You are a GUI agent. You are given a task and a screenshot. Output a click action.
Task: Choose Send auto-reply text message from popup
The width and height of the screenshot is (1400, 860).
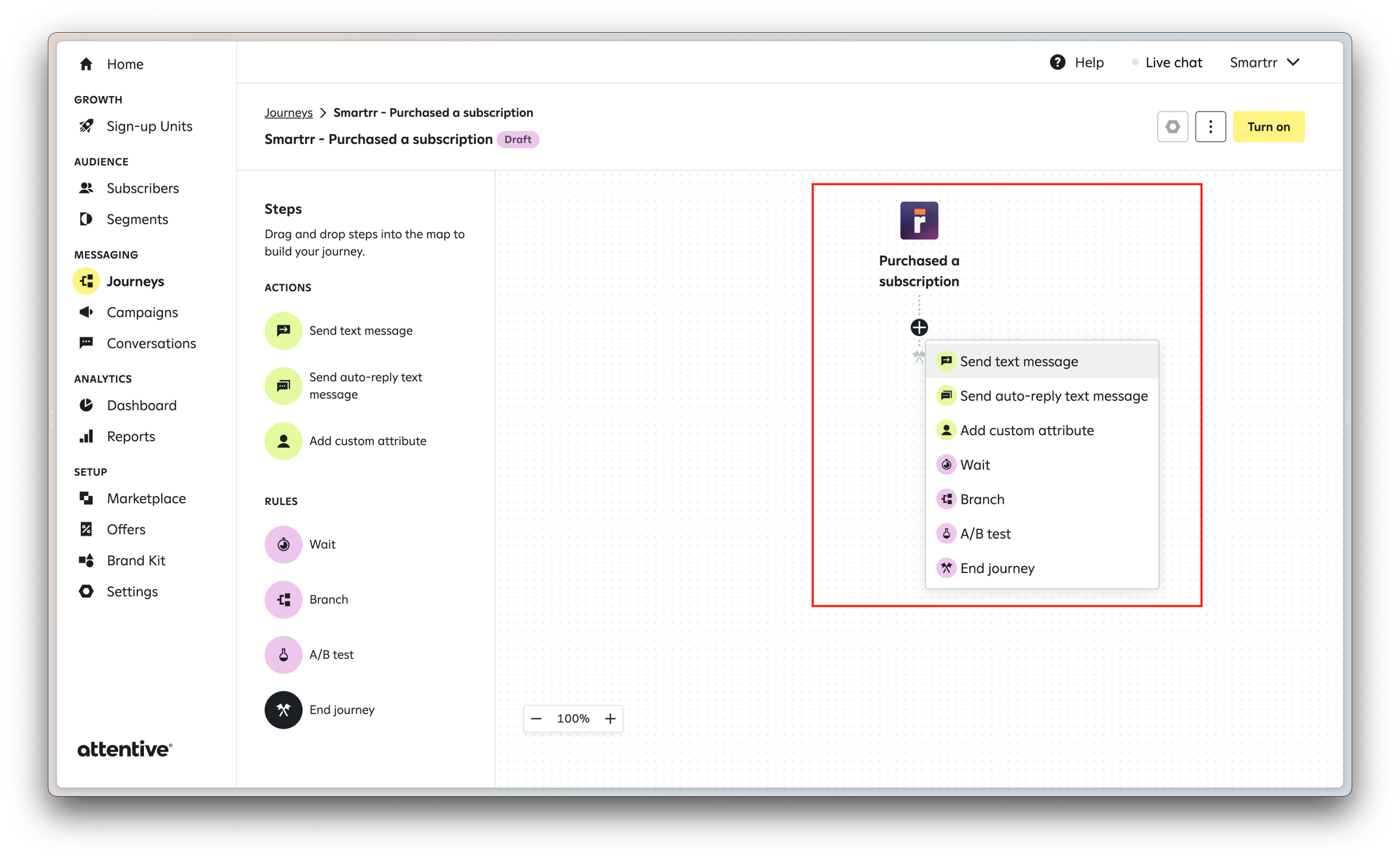tap(1041, 396)
